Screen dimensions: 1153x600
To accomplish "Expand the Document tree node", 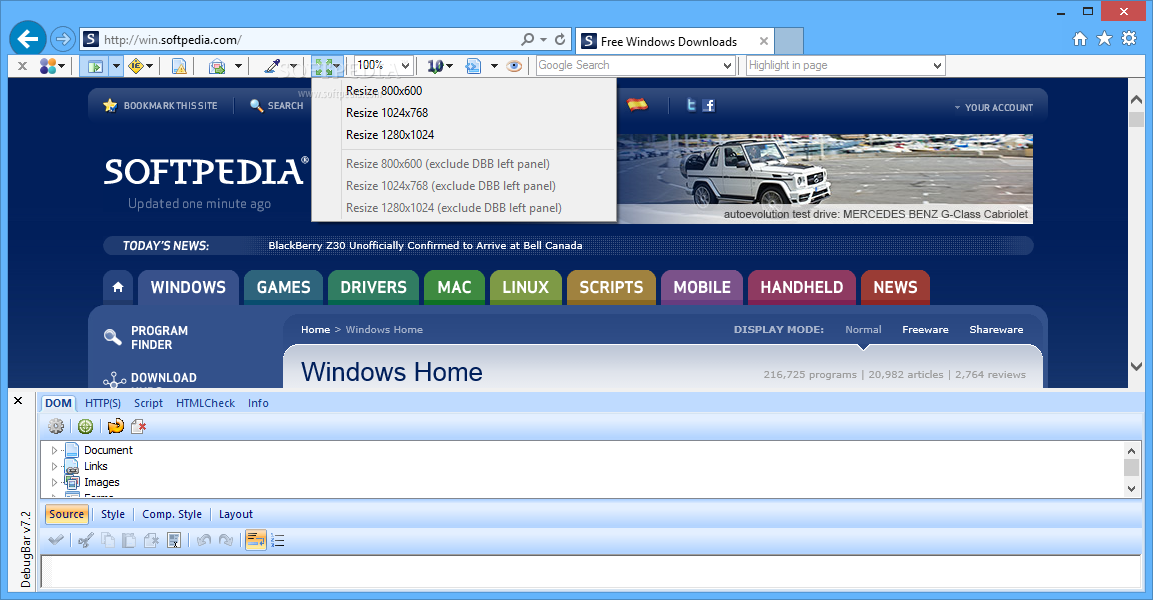I will pos(54,450).
